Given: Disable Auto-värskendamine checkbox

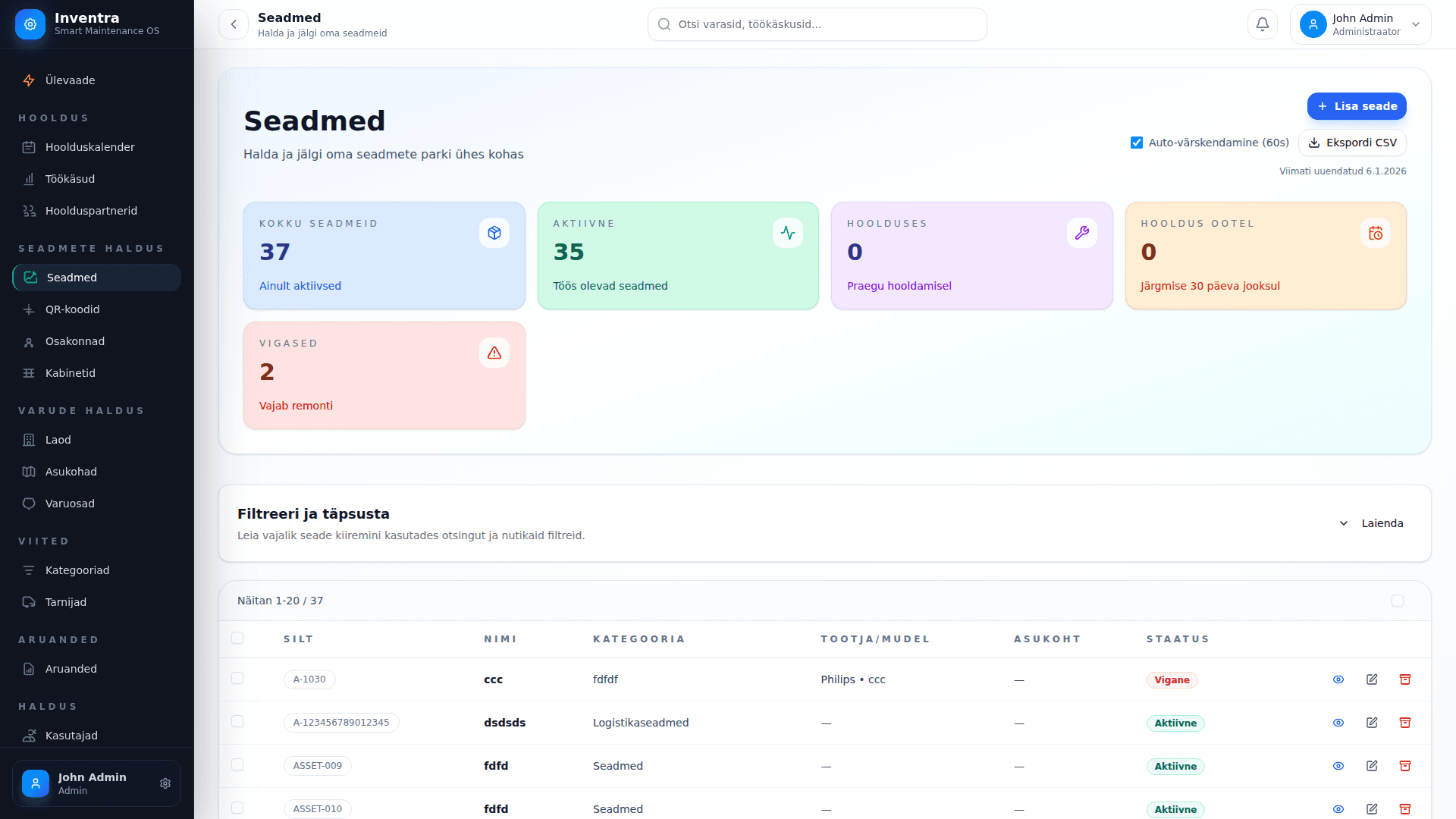Looking at the screenshot, I should [1136, 142].
